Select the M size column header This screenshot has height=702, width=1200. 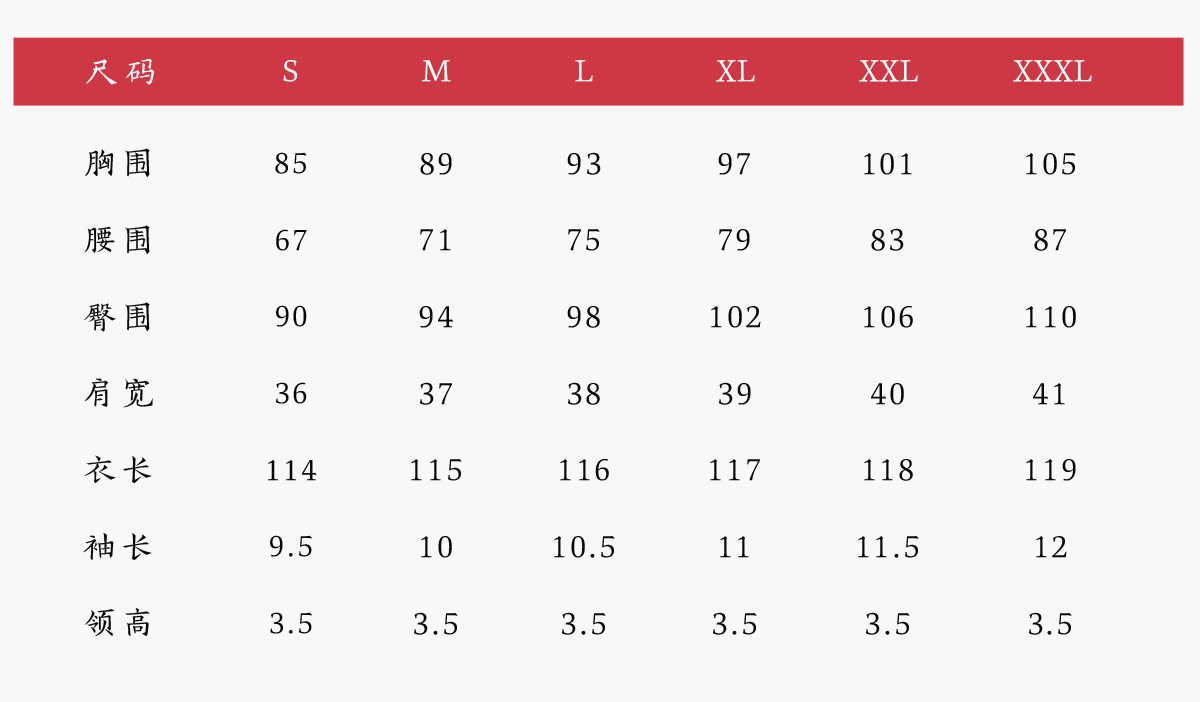(x=436, y=72)
